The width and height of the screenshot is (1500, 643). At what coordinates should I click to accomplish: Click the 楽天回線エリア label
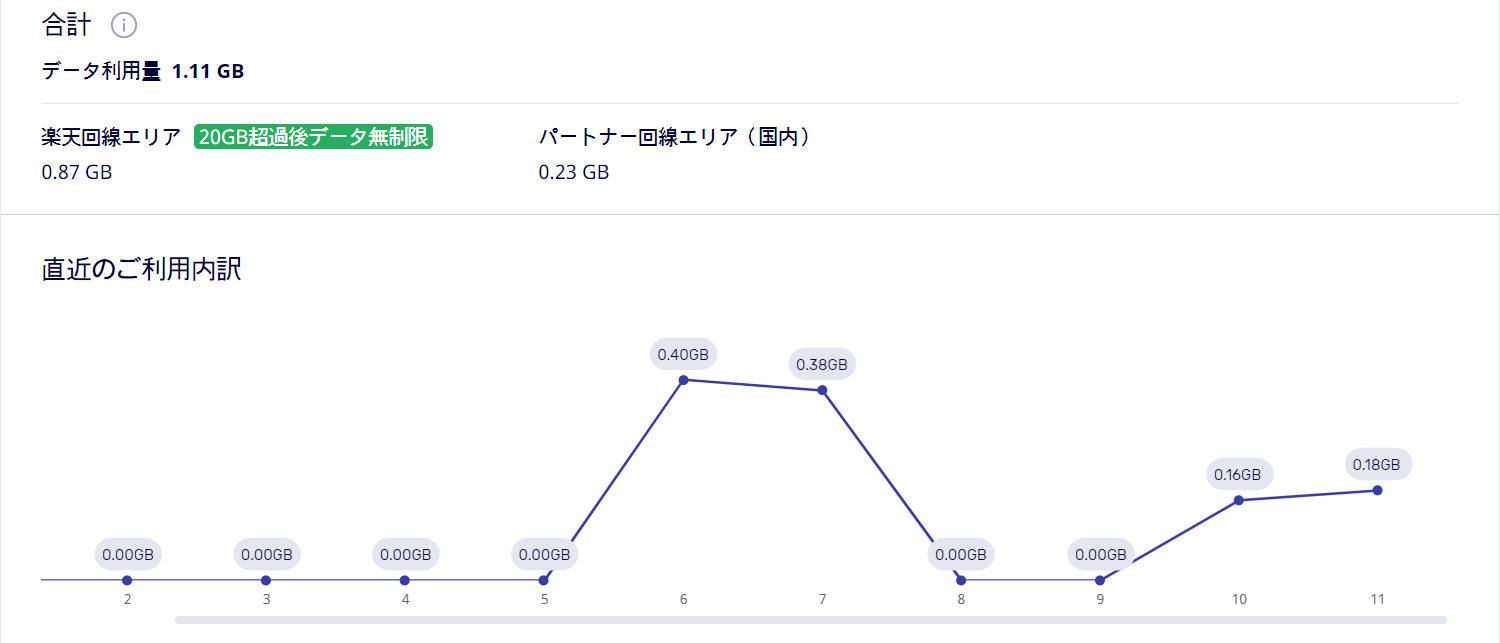(x=111, y=137)
